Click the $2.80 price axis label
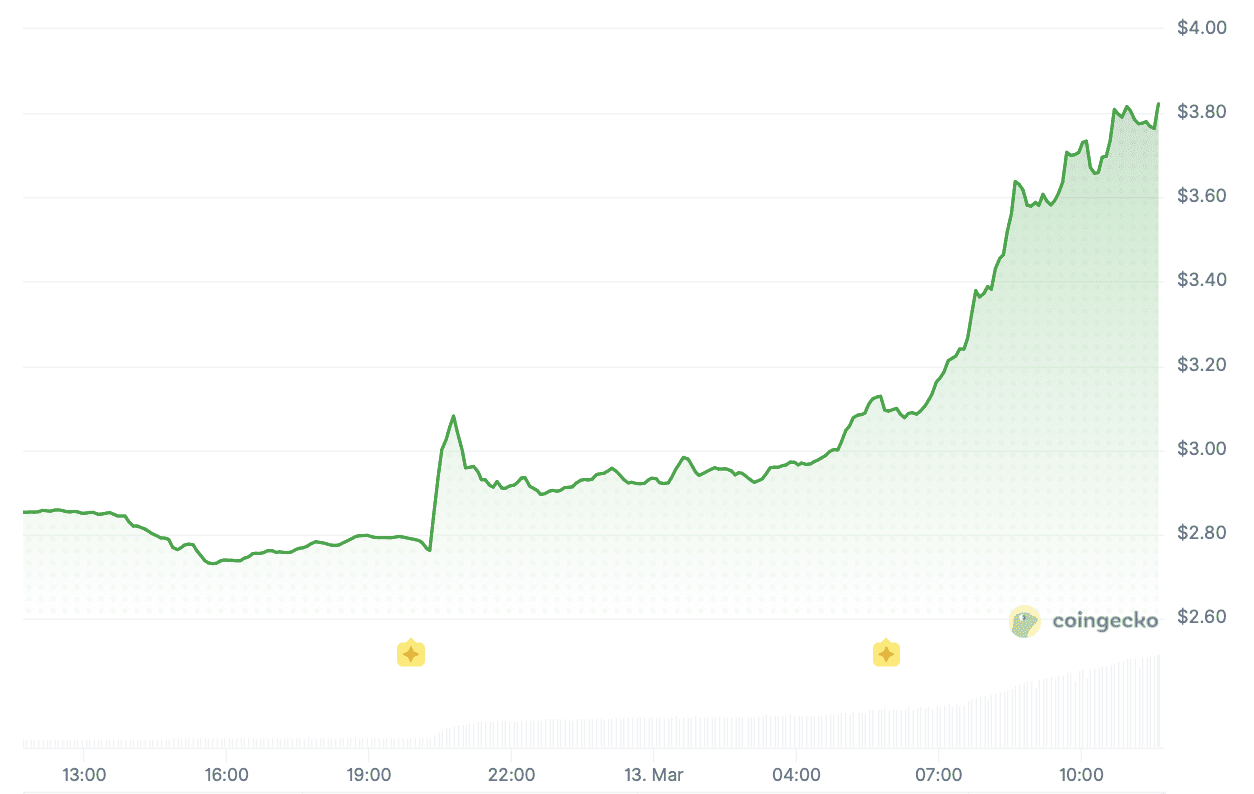Image resolution: width=1254 pixels, height=794 pixels. (x=1202, y=533)
